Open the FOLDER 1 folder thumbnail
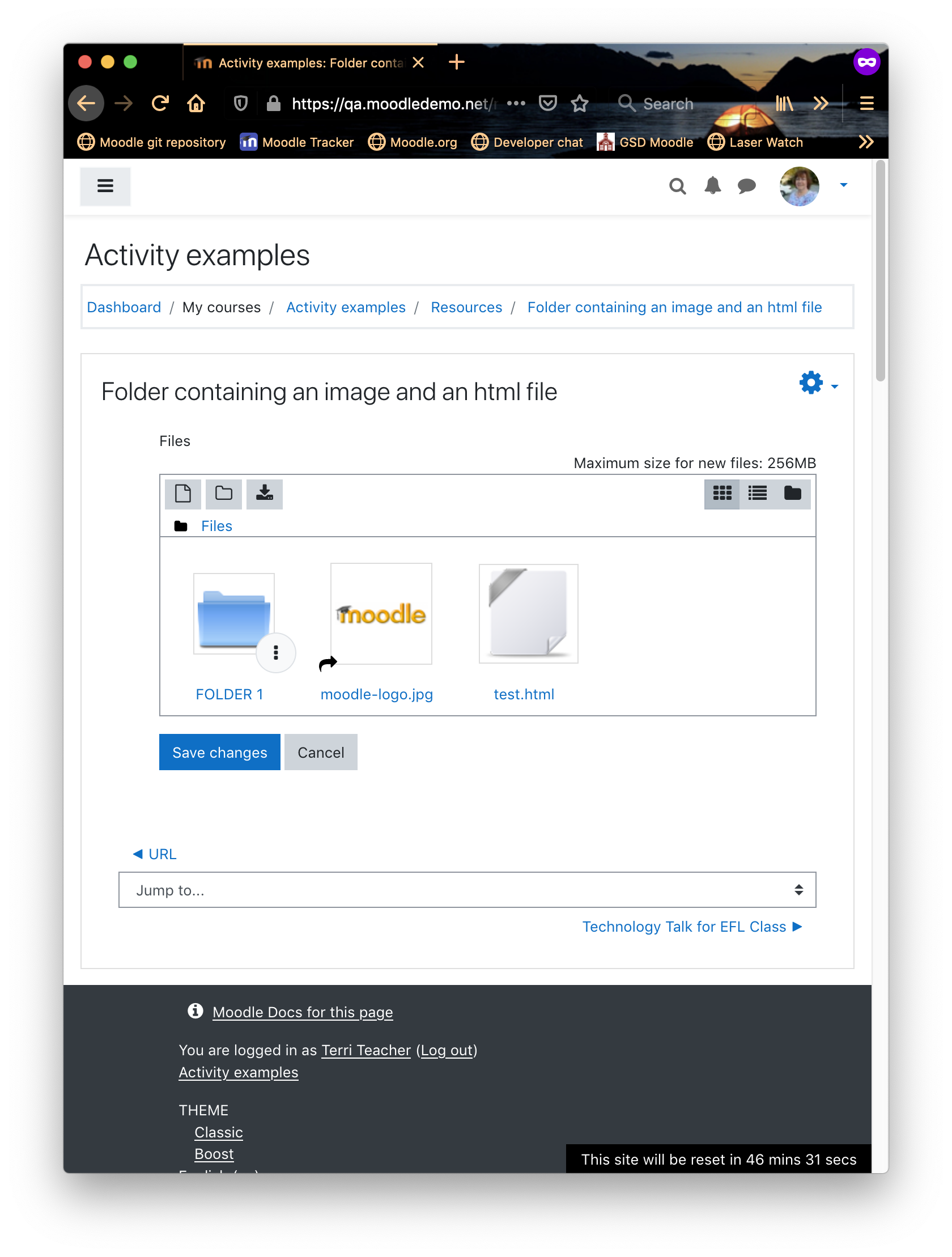The width and height of the screenshot is (952, 1257). tap(233, 614)
